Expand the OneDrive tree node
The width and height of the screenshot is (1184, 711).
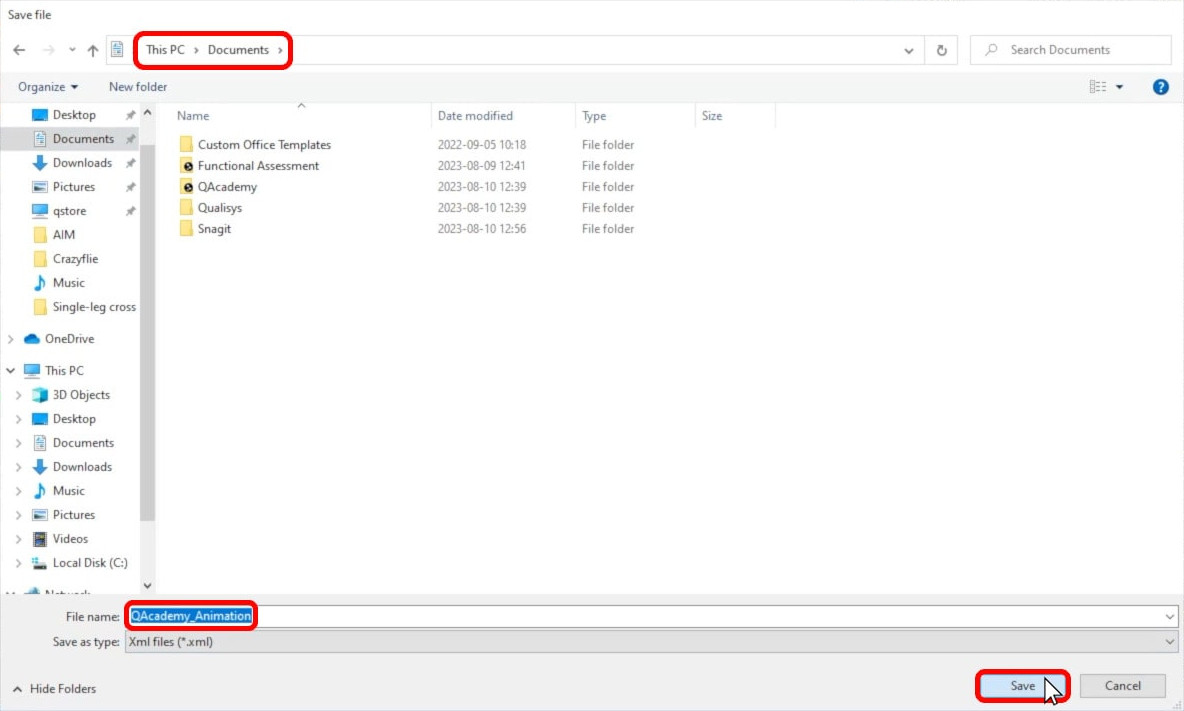(x=12, y=339)
